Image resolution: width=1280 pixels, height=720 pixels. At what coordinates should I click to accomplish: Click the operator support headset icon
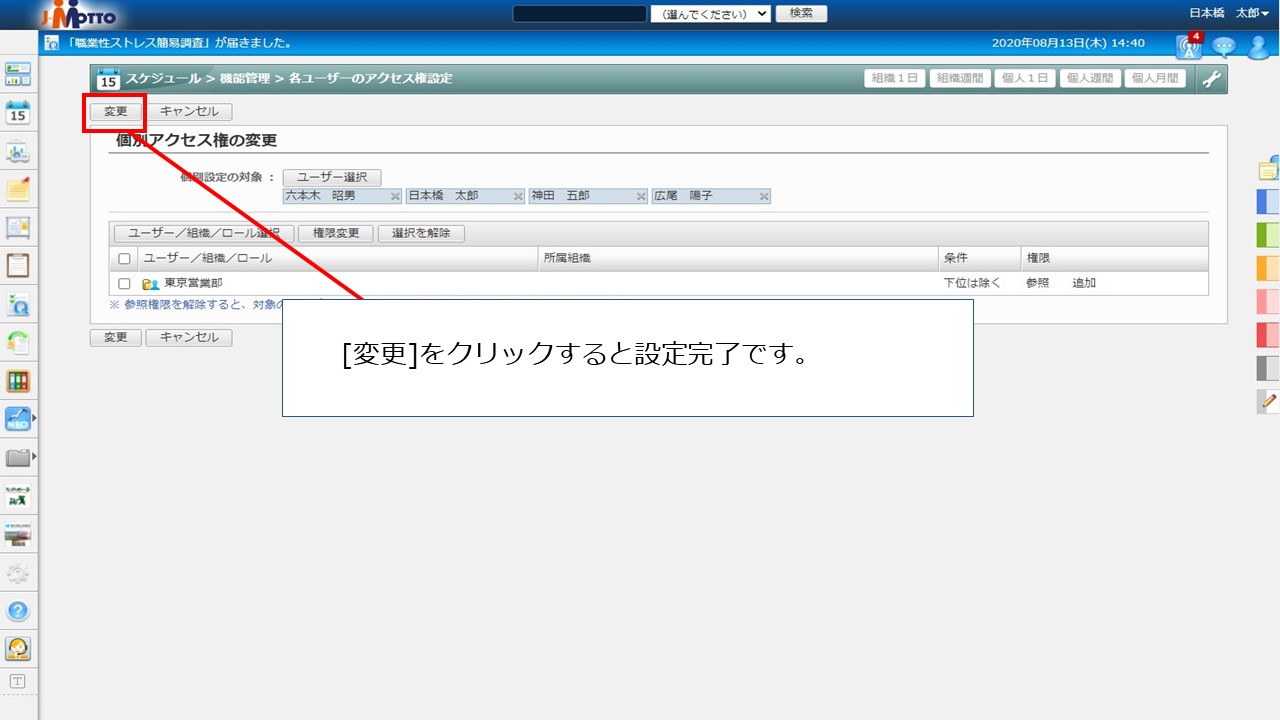click(18, 648)
